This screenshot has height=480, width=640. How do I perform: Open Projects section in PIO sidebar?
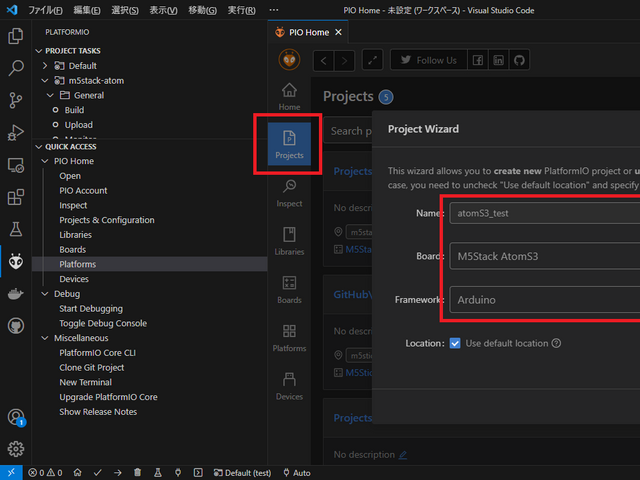point(289,144)
